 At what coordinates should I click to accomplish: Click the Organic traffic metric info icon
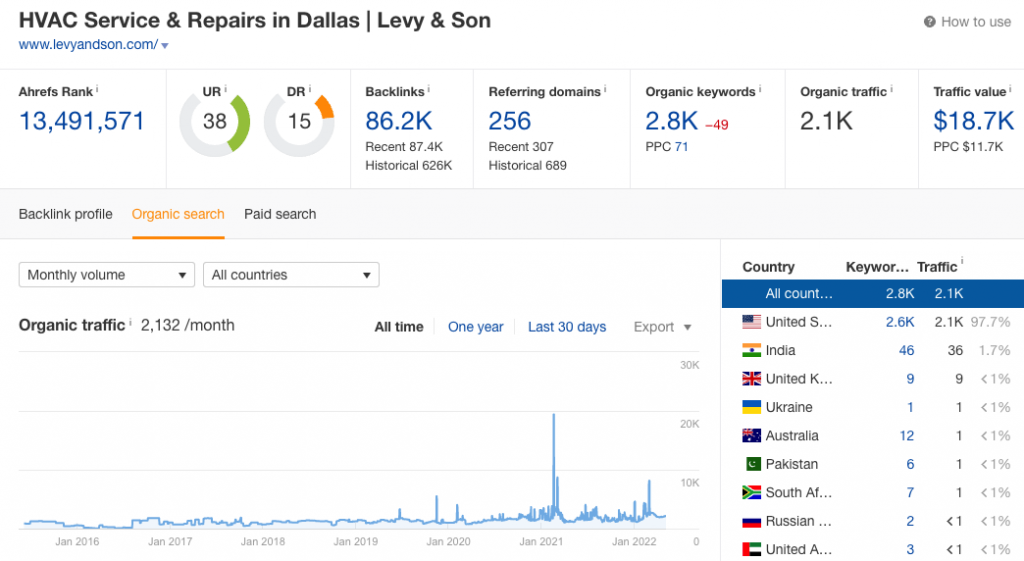(x=891, y=88)
